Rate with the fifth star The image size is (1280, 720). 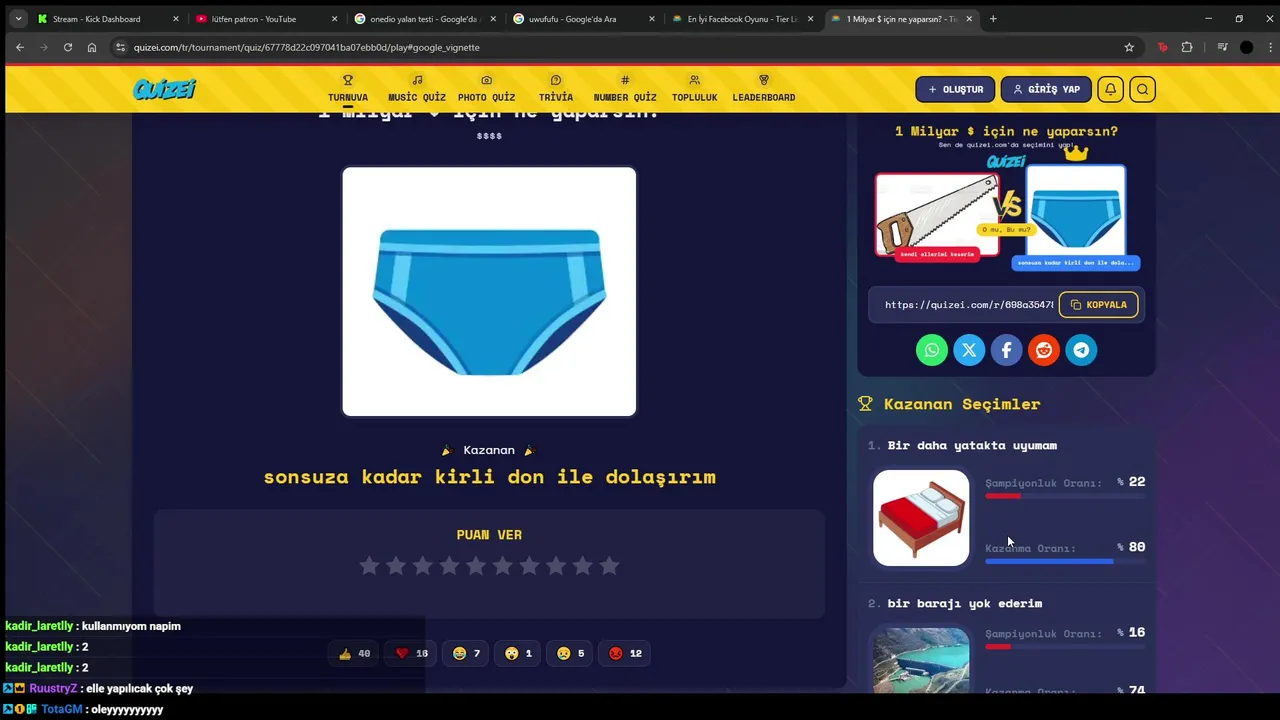click(476, 566)
